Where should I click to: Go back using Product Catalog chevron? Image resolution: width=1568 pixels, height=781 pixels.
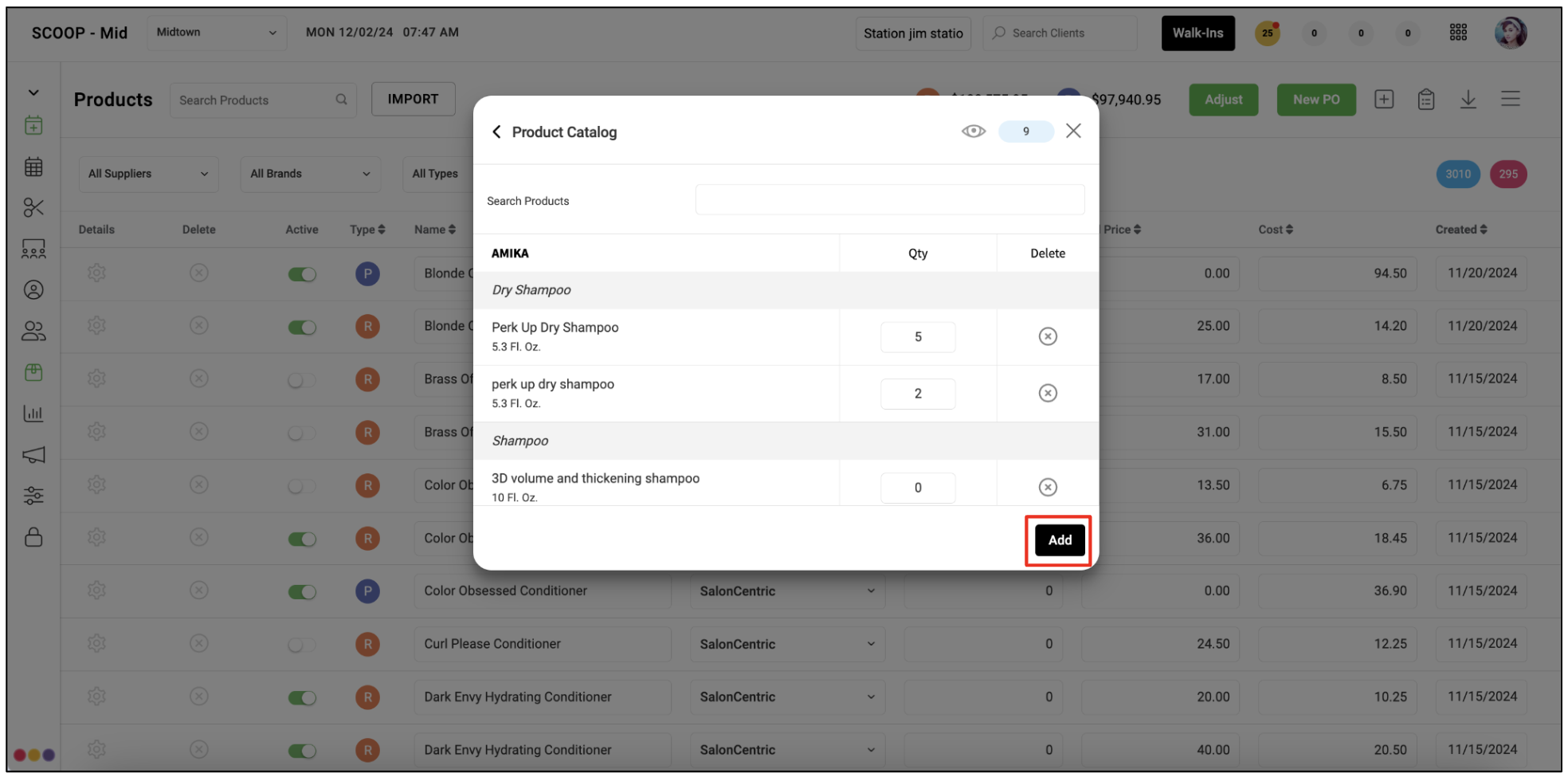(x=496, y=131)
